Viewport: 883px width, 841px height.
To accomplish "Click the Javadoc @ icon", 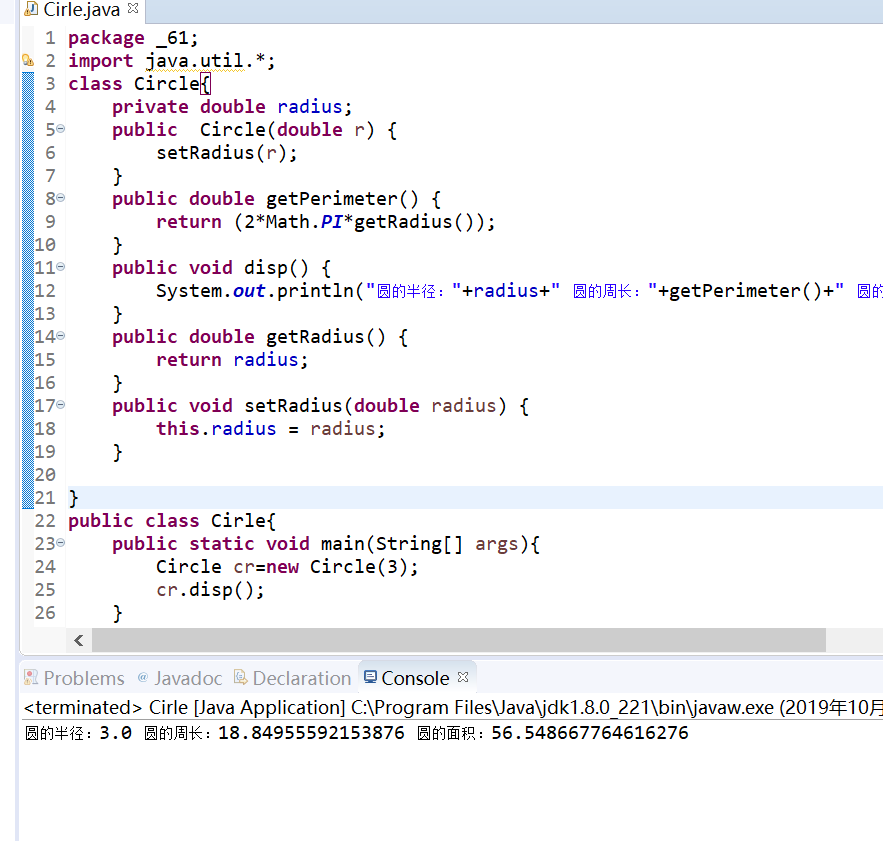I will click(x=143, y=677).
